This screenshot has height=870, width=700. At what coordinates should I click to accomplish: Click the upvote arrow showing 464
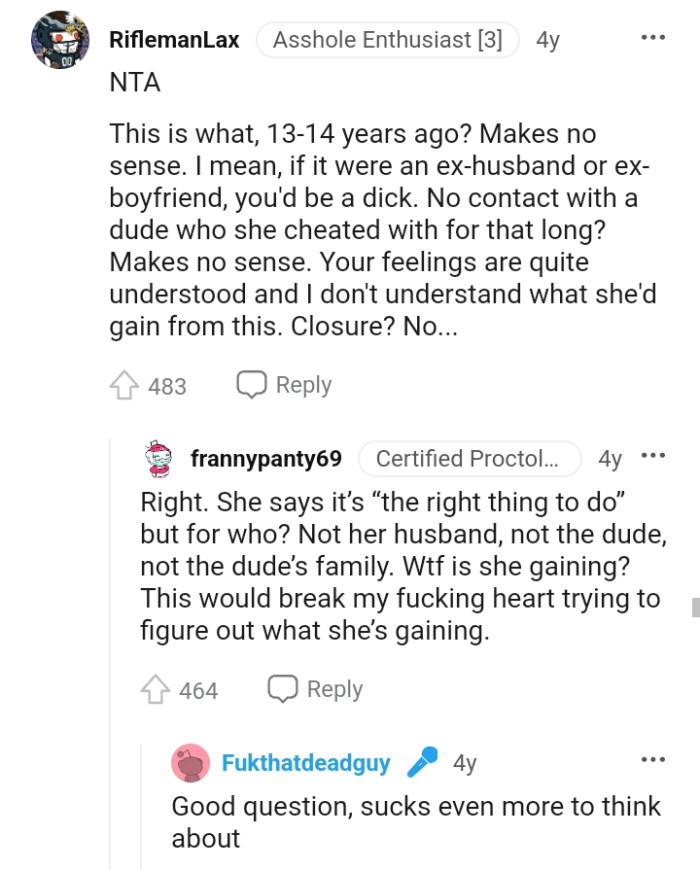157,687
